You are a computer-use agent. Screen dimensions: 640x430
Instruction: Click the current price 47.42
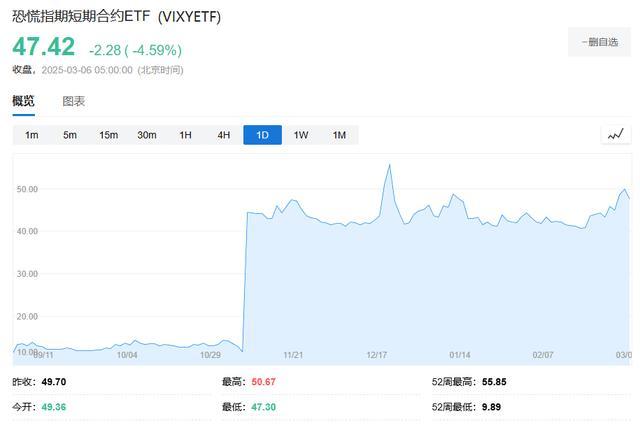pyautogui.click(x=44, y=47)
